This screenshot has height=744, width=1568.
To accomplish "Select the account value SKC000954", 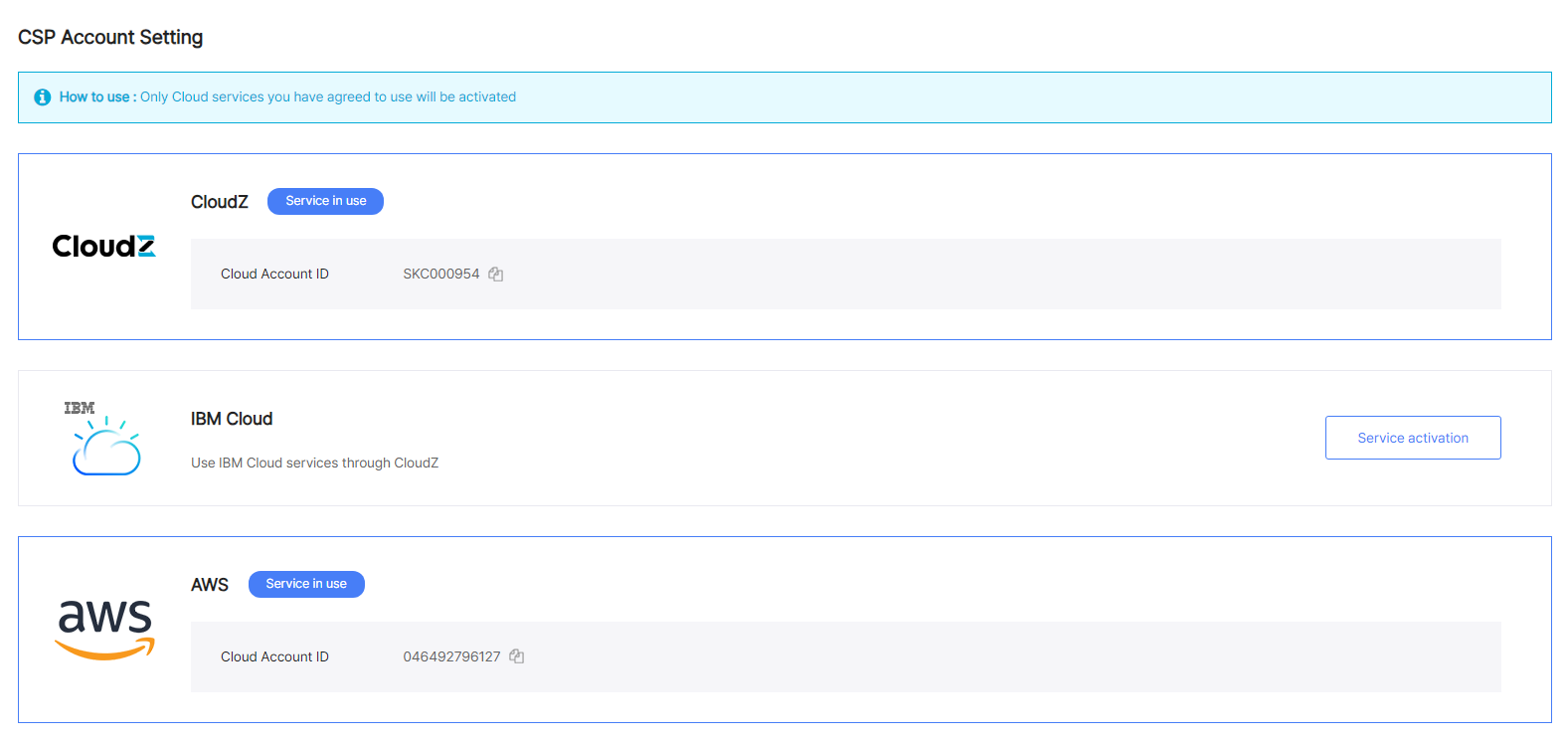I will tap(441, 275).
